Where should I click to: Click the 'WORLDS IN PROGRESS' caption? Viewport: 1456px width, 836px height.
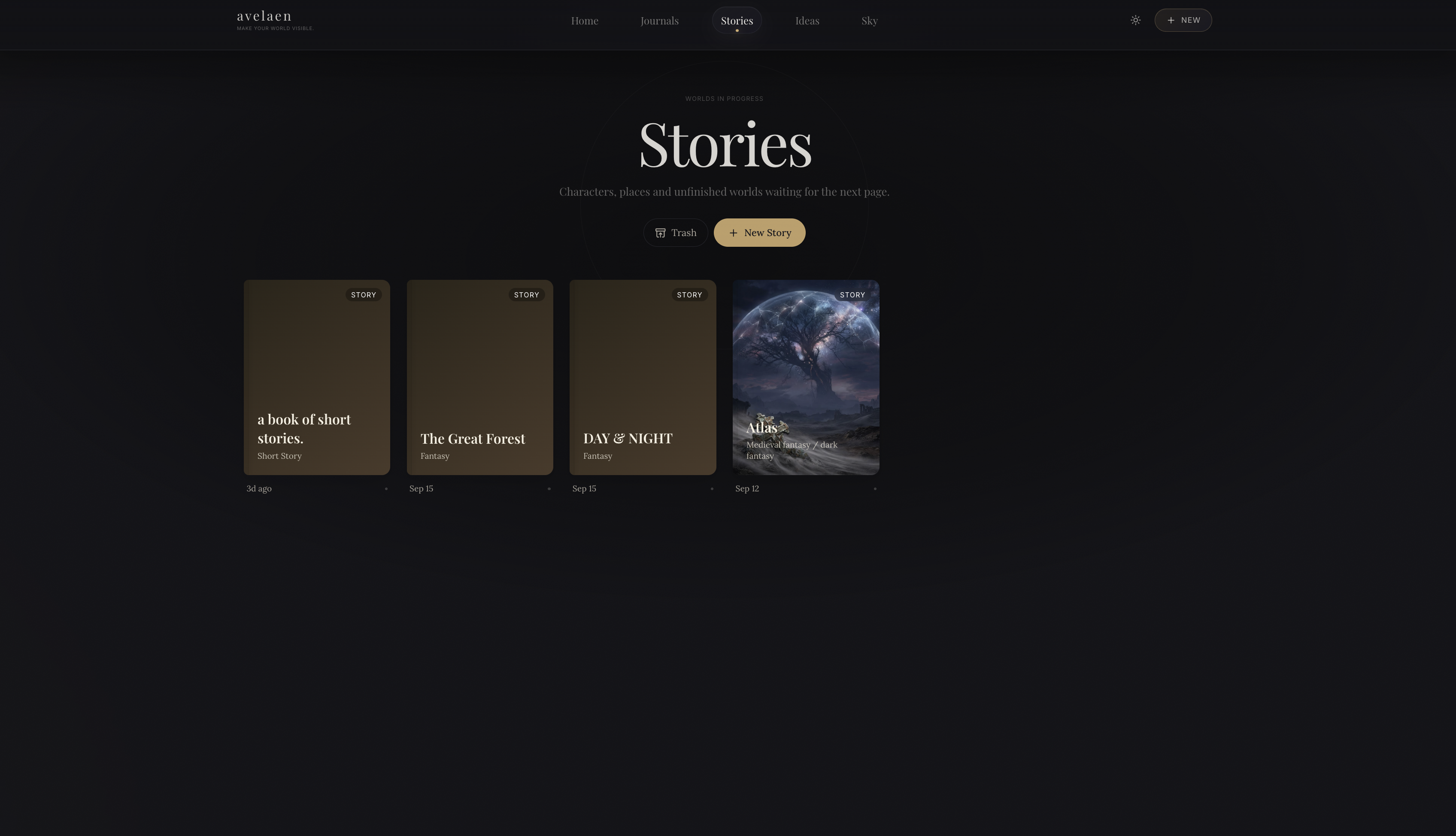(724, 99)
